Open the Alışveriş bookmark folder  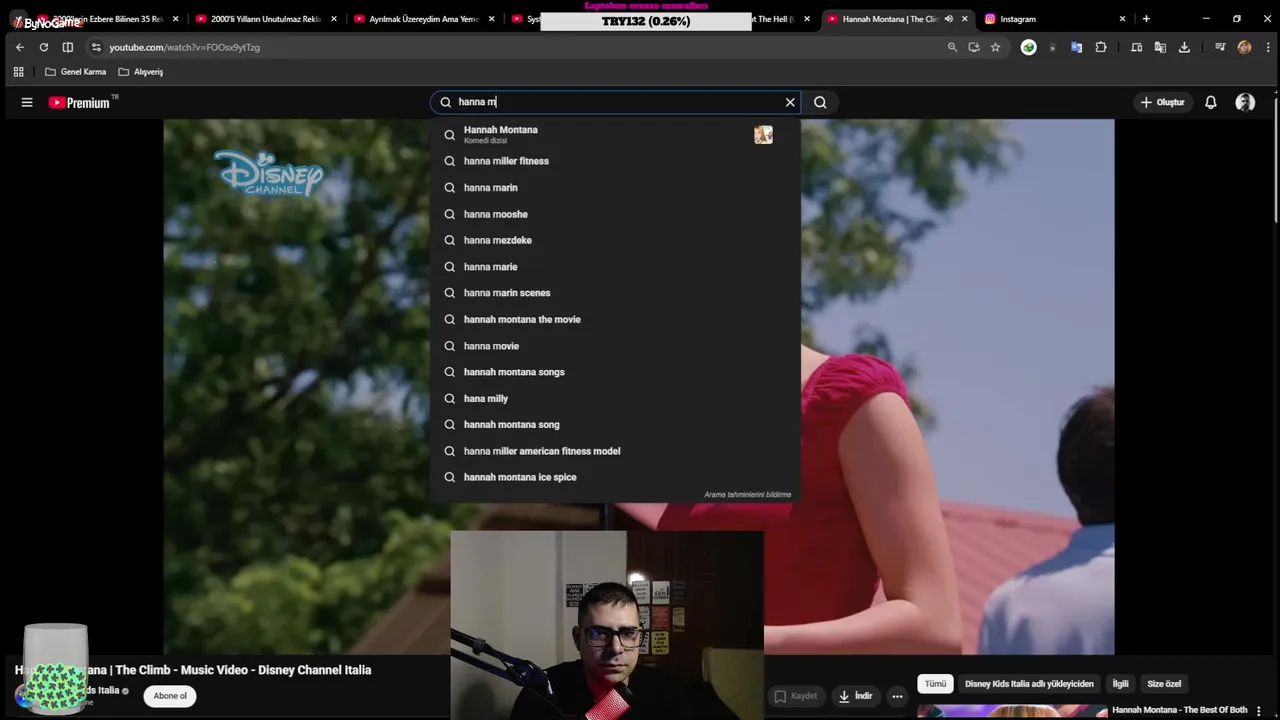point(141,72)
